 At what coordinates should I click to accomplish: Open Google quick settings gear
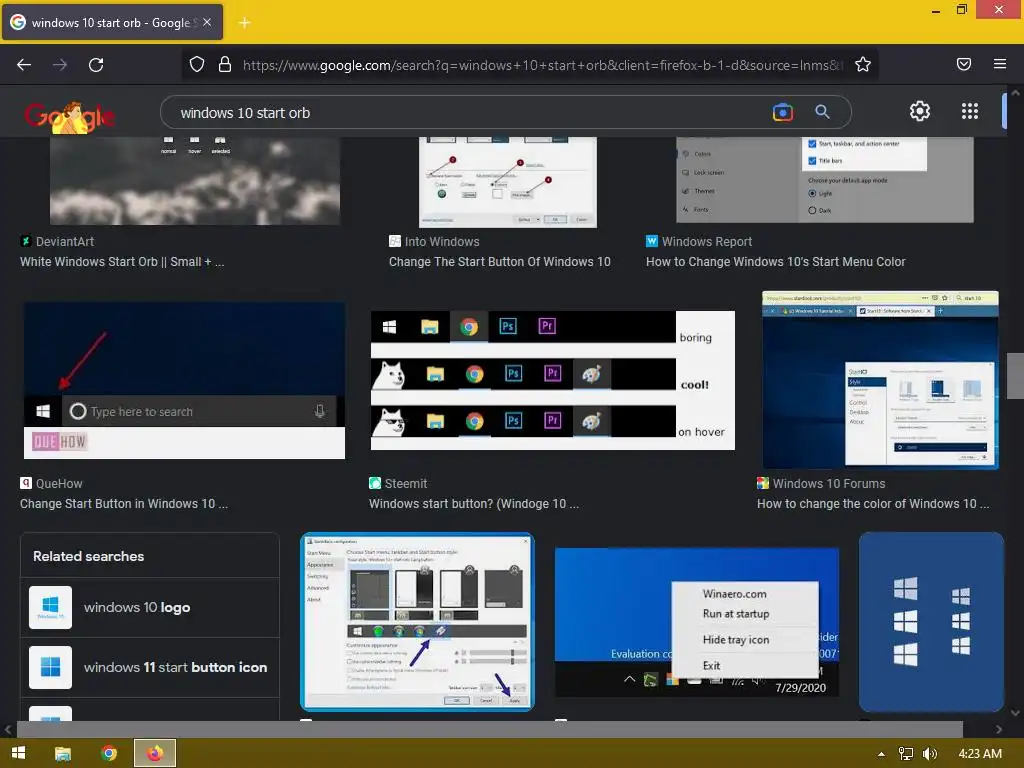coord(920,111)
